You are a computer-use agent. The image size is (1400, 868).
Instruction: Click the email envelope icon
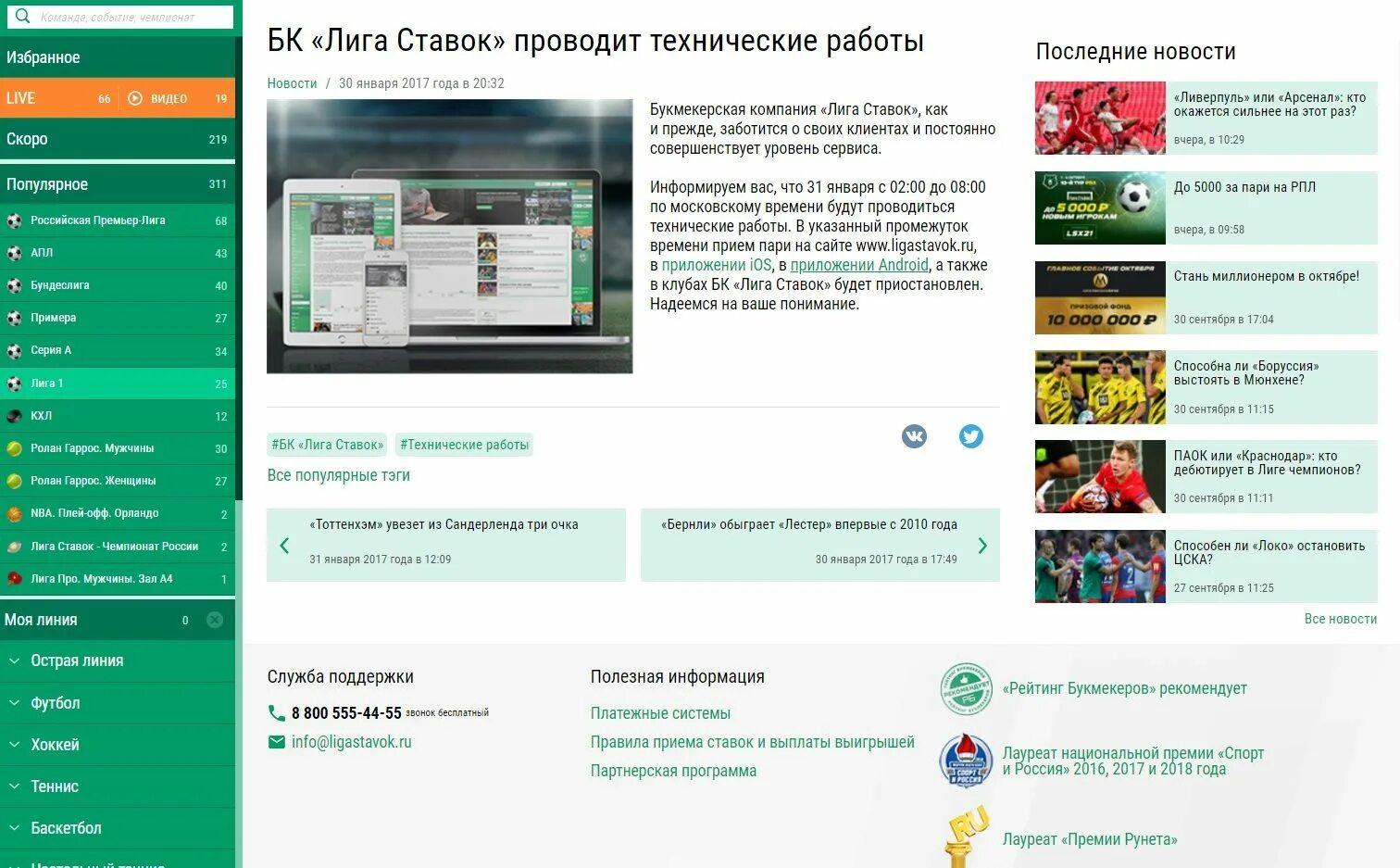click(x=276, y=742)
